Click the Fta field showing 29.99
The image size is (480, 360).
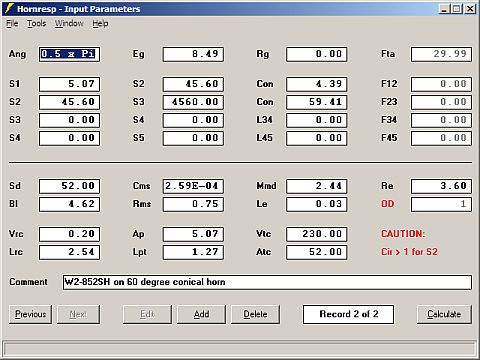pos(441,54)
